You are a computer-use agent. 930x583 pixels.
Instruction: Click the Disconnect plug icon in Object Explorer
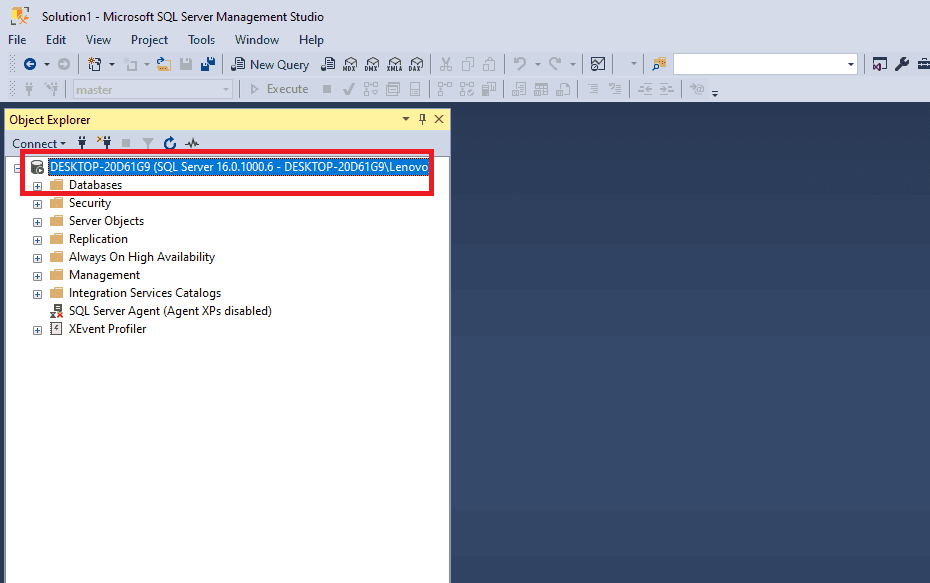point(103,144)
